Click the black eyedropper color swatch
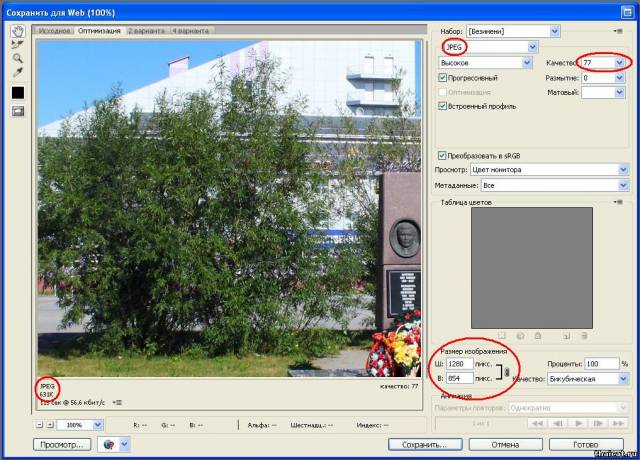The image size is (640, 460). pyautogui.click(x=17, y=92)
